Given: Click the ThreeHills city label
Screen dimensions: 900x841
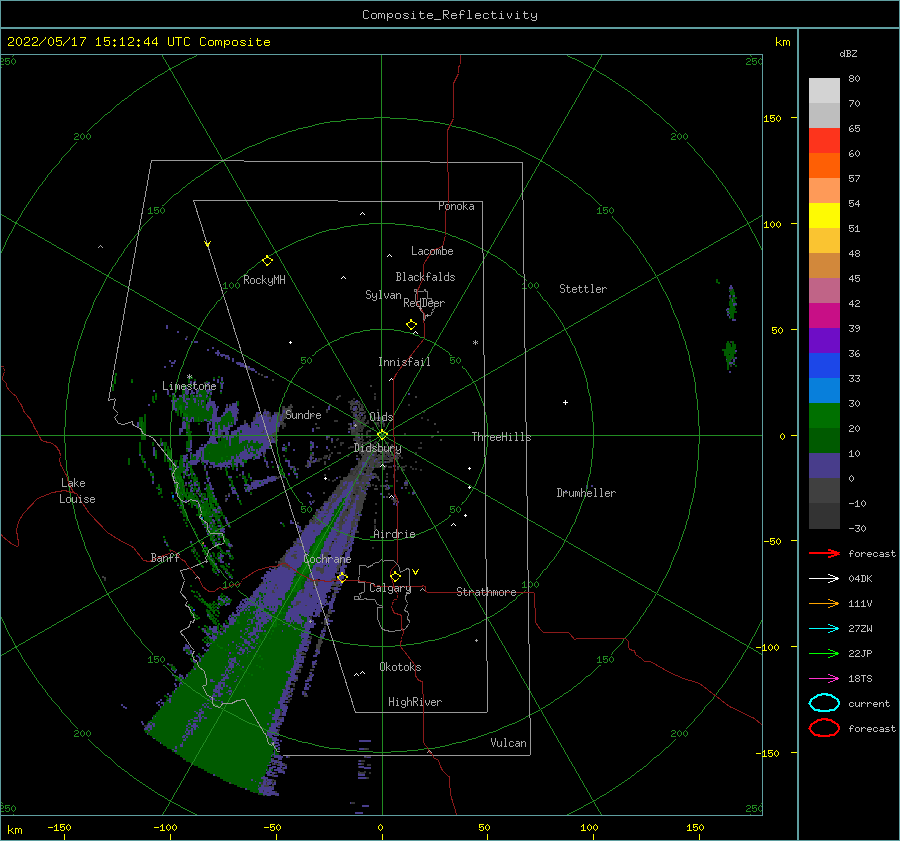Looking at the screenshot, I should click(502, 437).
